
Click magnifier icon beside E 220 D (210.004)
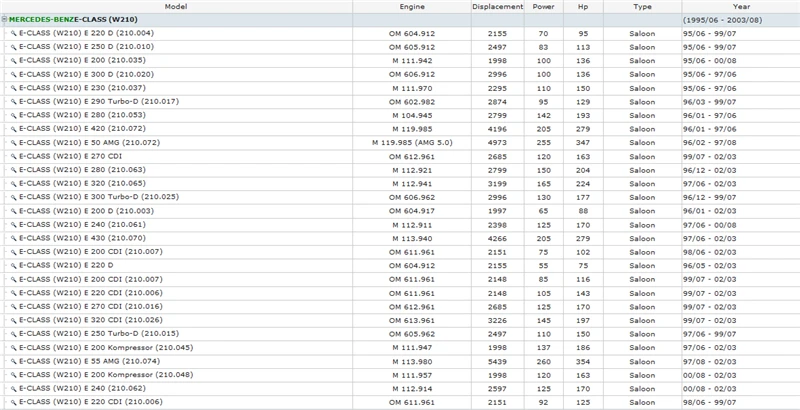[x=14, y=33]
